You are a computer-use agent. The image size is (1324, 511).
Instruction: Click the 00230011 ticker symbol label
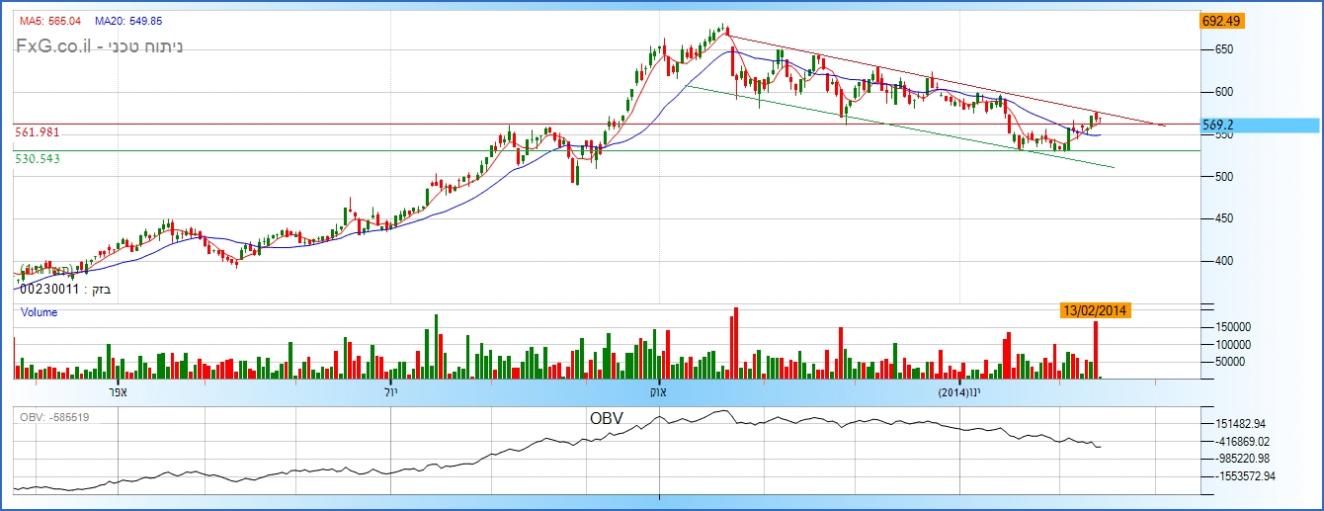click(48, 288)
